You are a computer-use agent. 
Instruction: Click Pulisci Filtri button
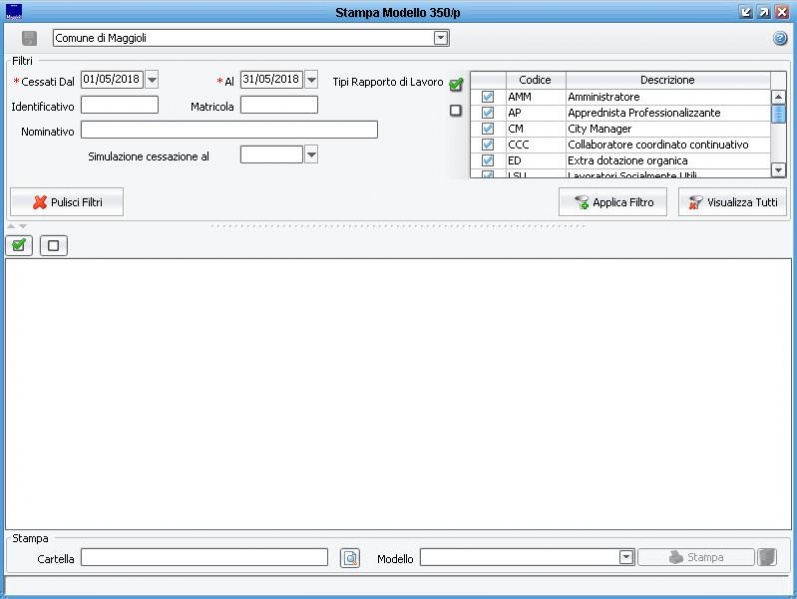[x=67, y=202]
